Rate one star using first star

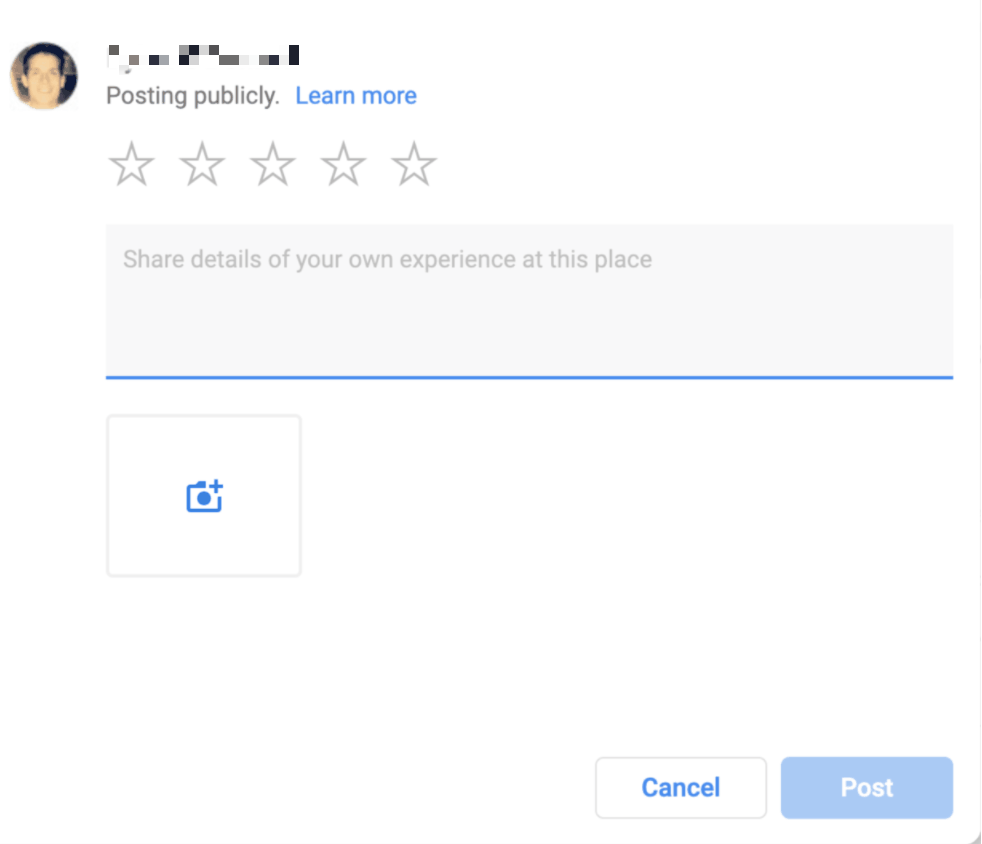pyautogui.click(x=132, y=164)
